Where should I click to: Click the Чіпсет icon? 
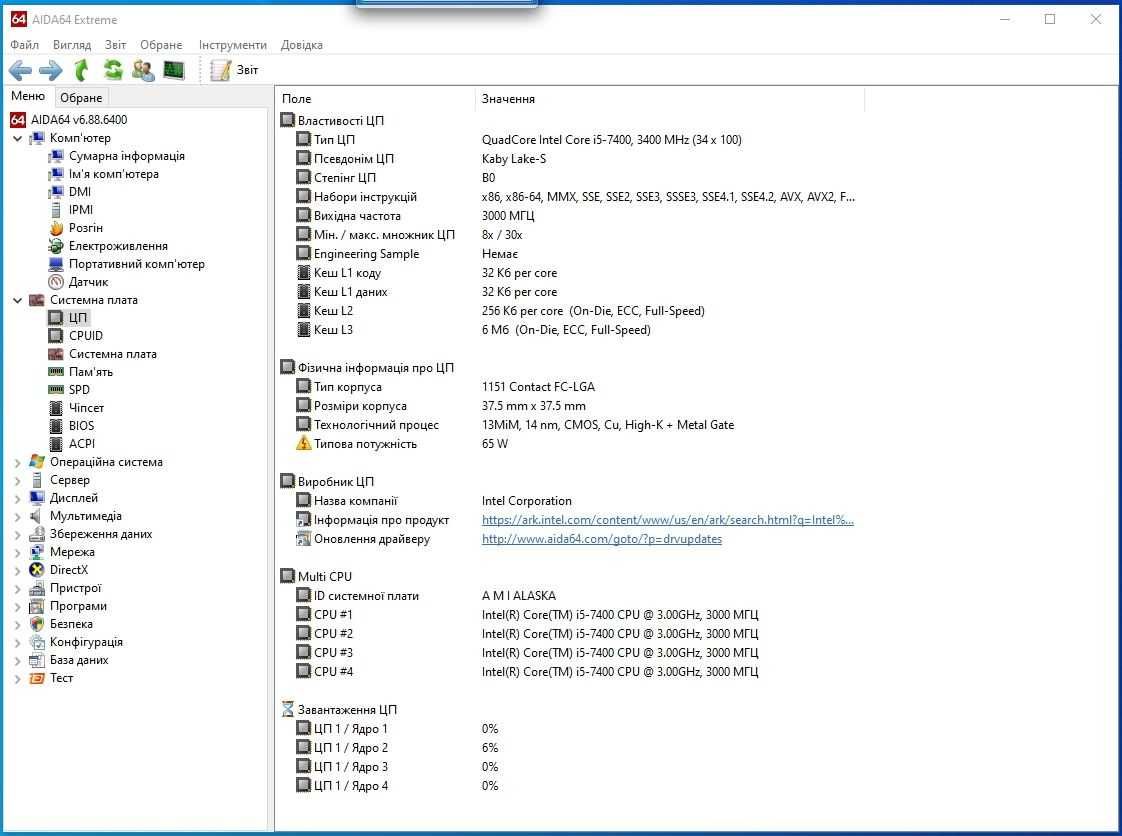(x=56, y=408)
